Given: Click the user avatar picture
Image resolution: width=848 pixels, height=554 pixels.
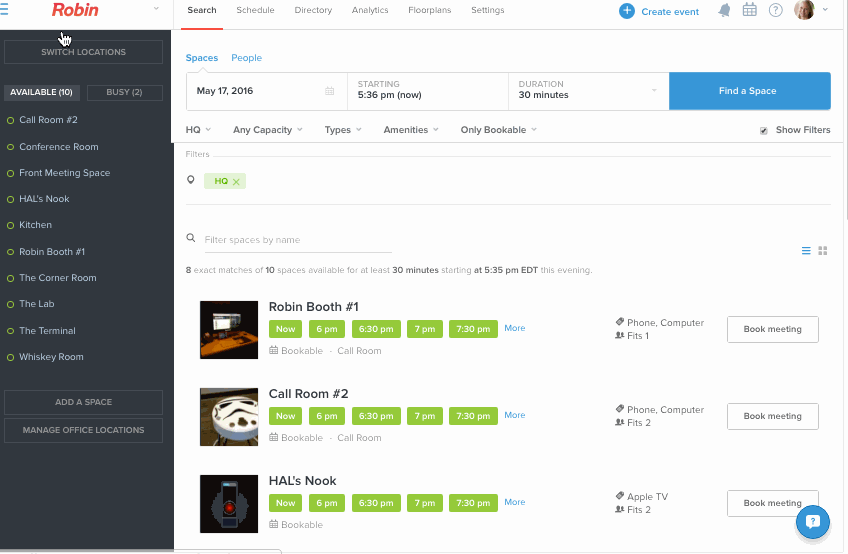Looking at the screenshot, I should tap(804, 10).
